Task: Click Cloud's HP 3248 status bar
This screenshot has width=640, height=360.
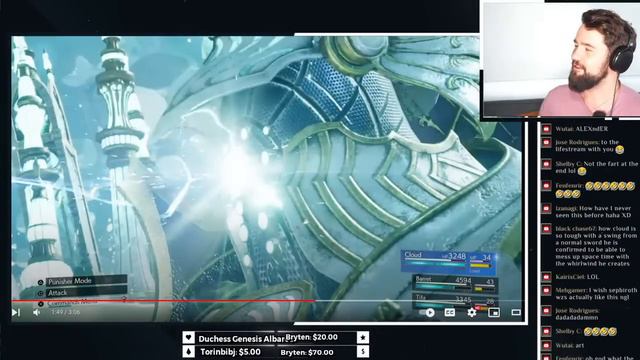Action: [448, 262]
